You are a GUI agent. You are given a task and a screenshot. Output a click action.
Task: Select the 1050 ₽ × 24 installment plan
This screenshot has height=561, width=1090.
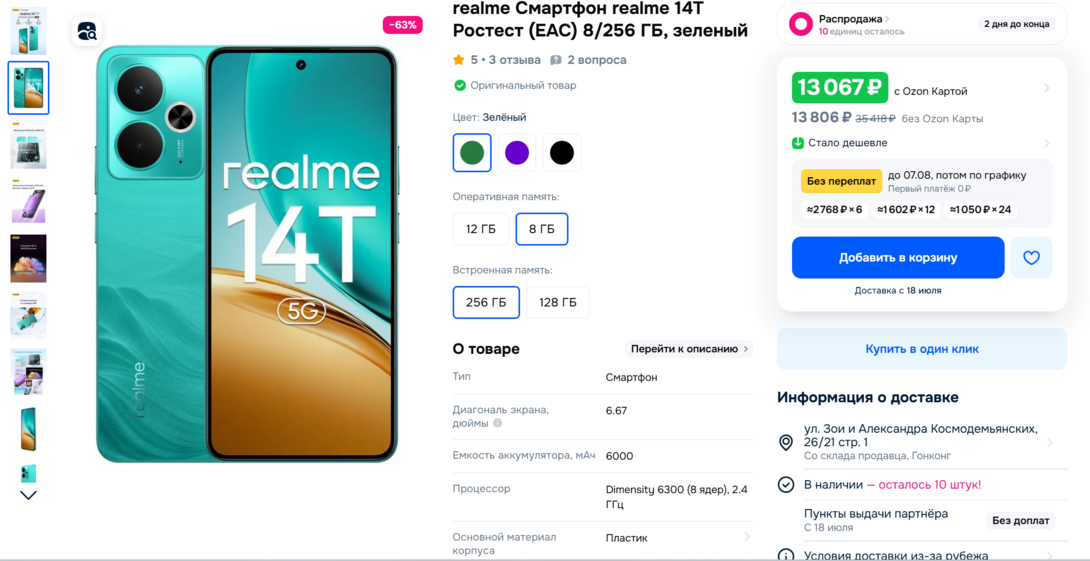[x=980, y=209]
